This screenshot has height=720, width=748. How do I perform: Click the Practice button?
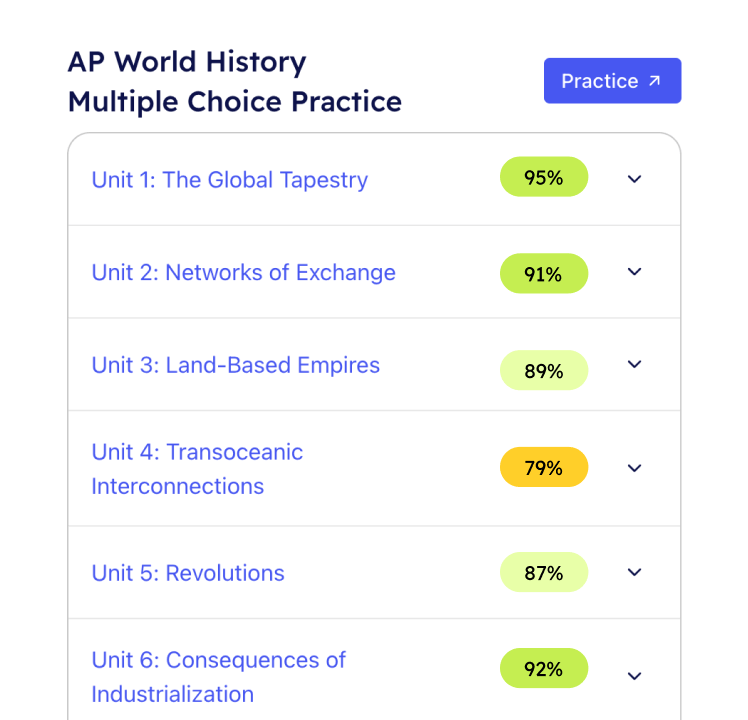(613, 81)
